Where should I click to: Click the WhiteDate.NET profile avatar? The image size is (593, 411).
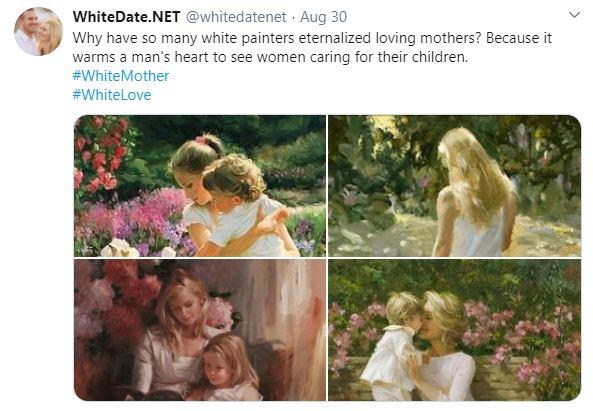point(38,31)
